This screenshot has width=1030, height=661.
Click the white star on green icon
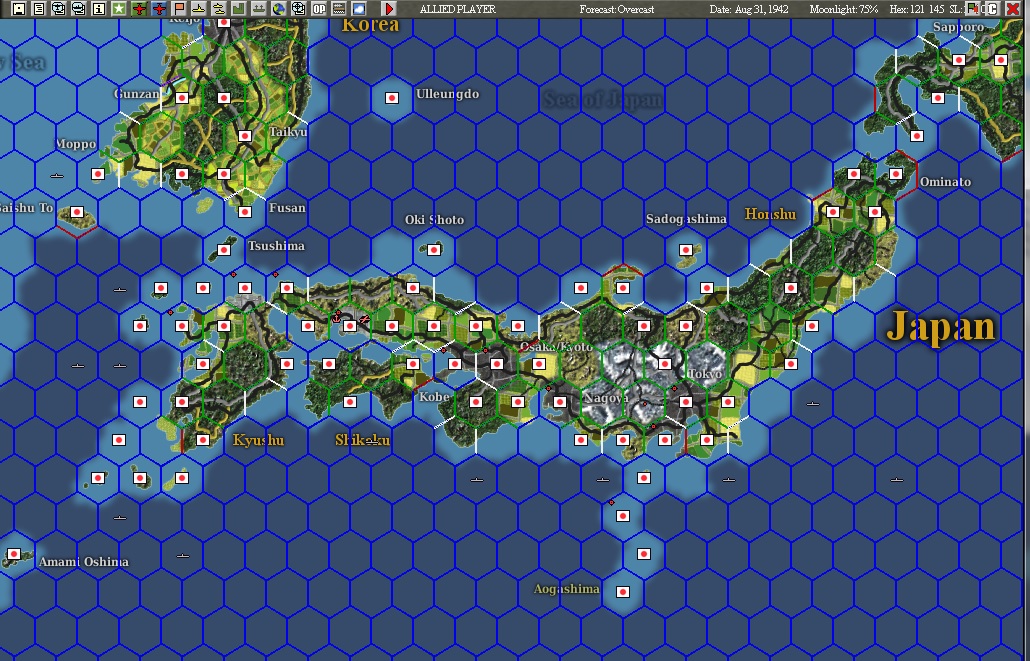119,9
